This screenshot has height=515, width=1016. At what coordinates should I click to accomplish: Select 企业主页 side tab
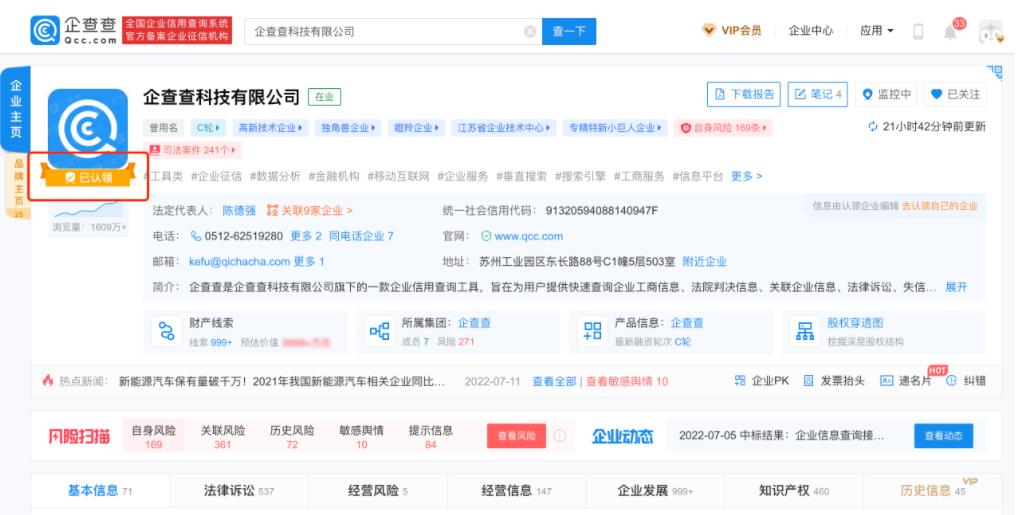point(16,109)
